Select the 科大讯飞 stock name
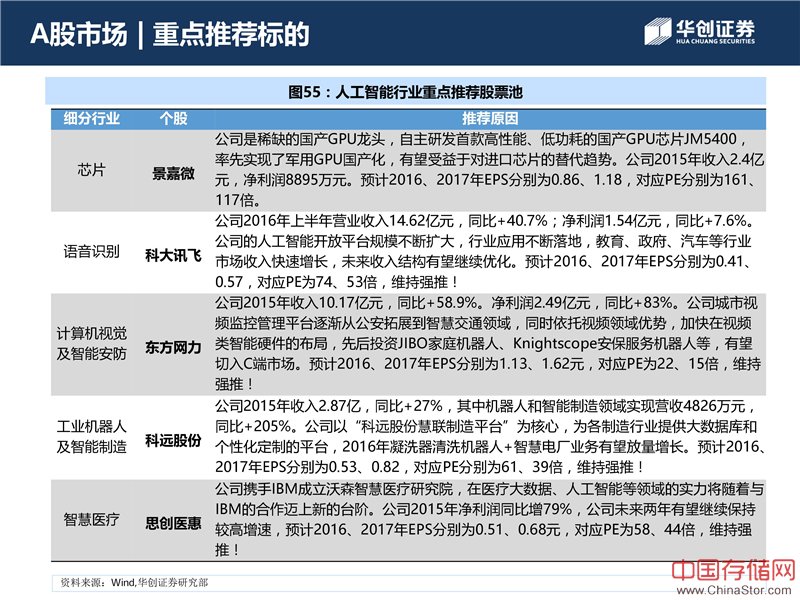 [173, 256]
